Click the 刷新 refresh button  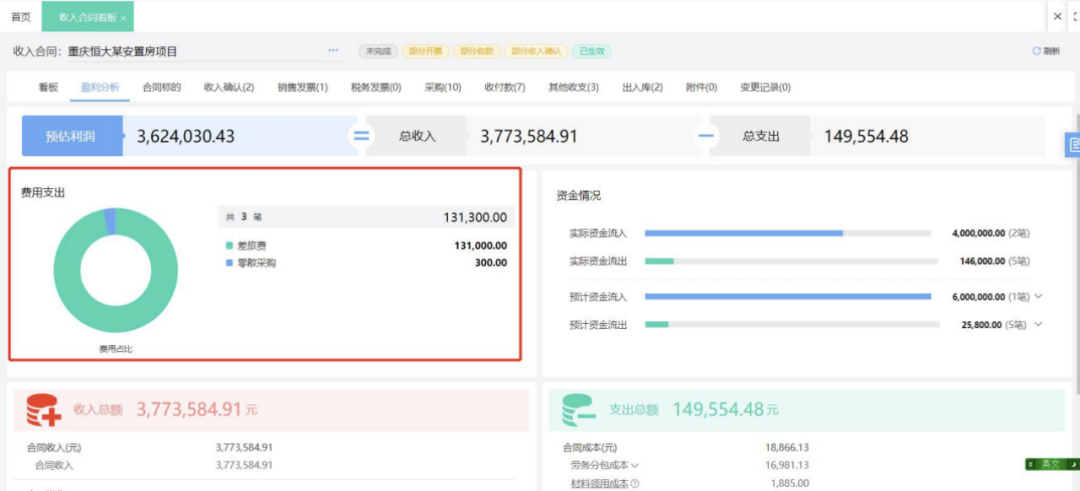1046,51
